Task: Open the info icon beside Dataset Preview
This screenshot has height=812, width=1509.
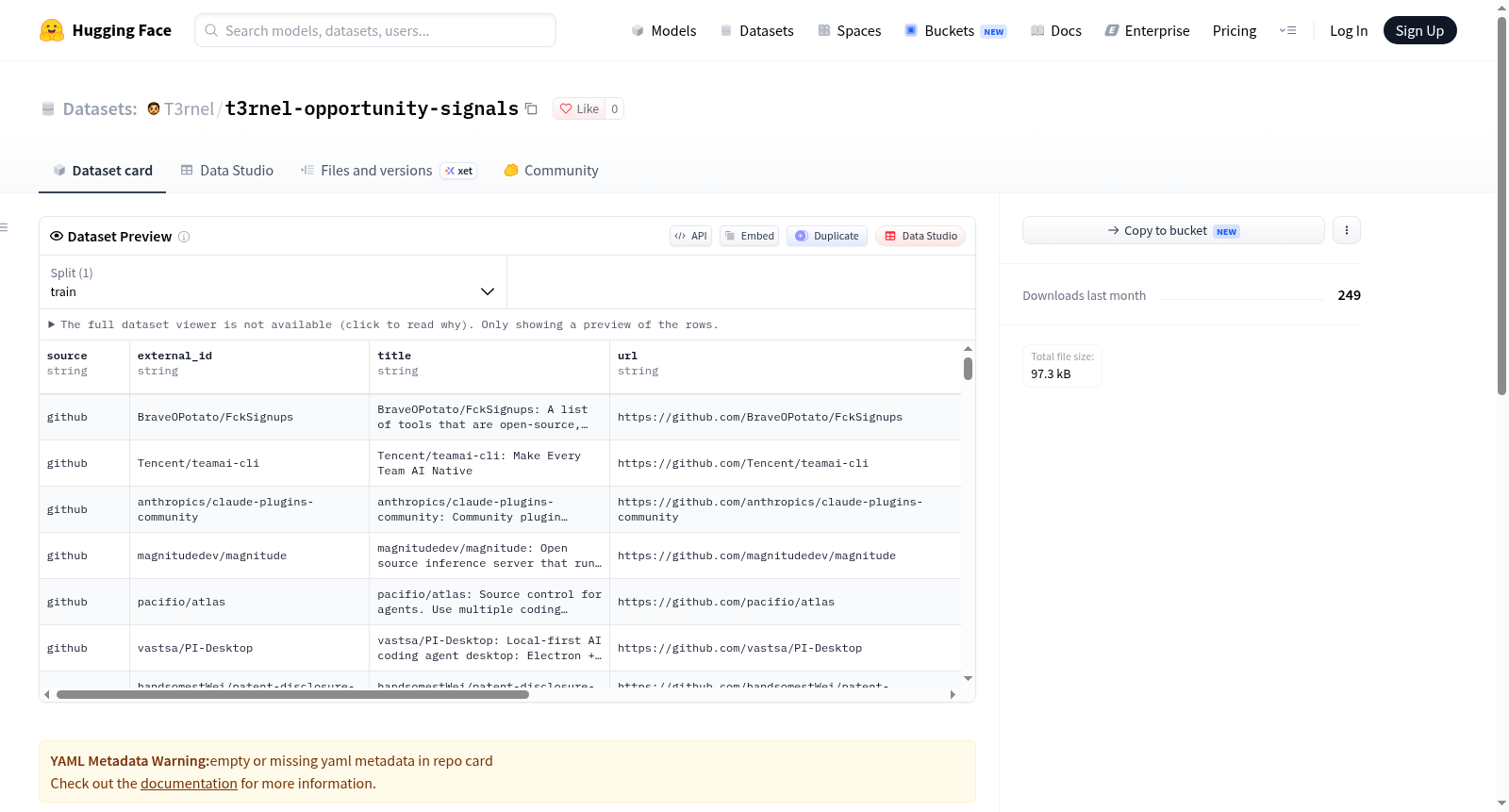Action: (184, 237)
